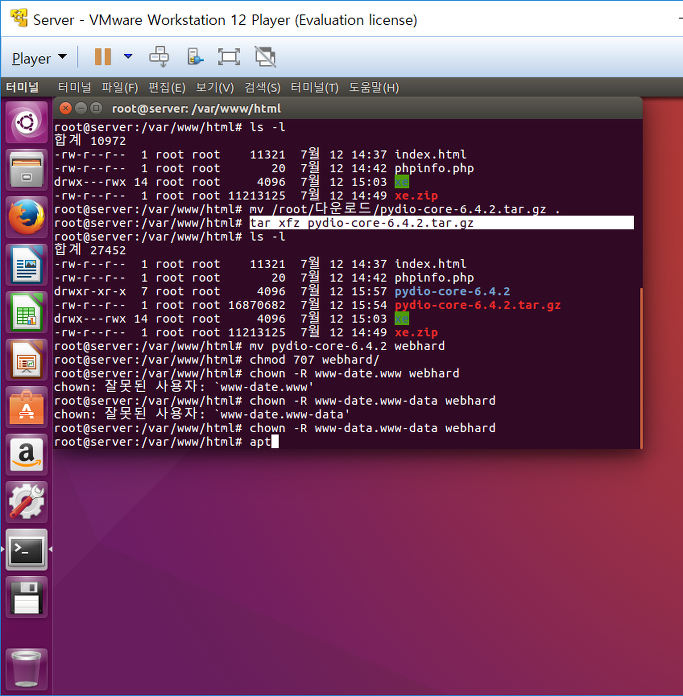Close the terminal window
The height and width of the screenshot is (696, 683).
66,108
